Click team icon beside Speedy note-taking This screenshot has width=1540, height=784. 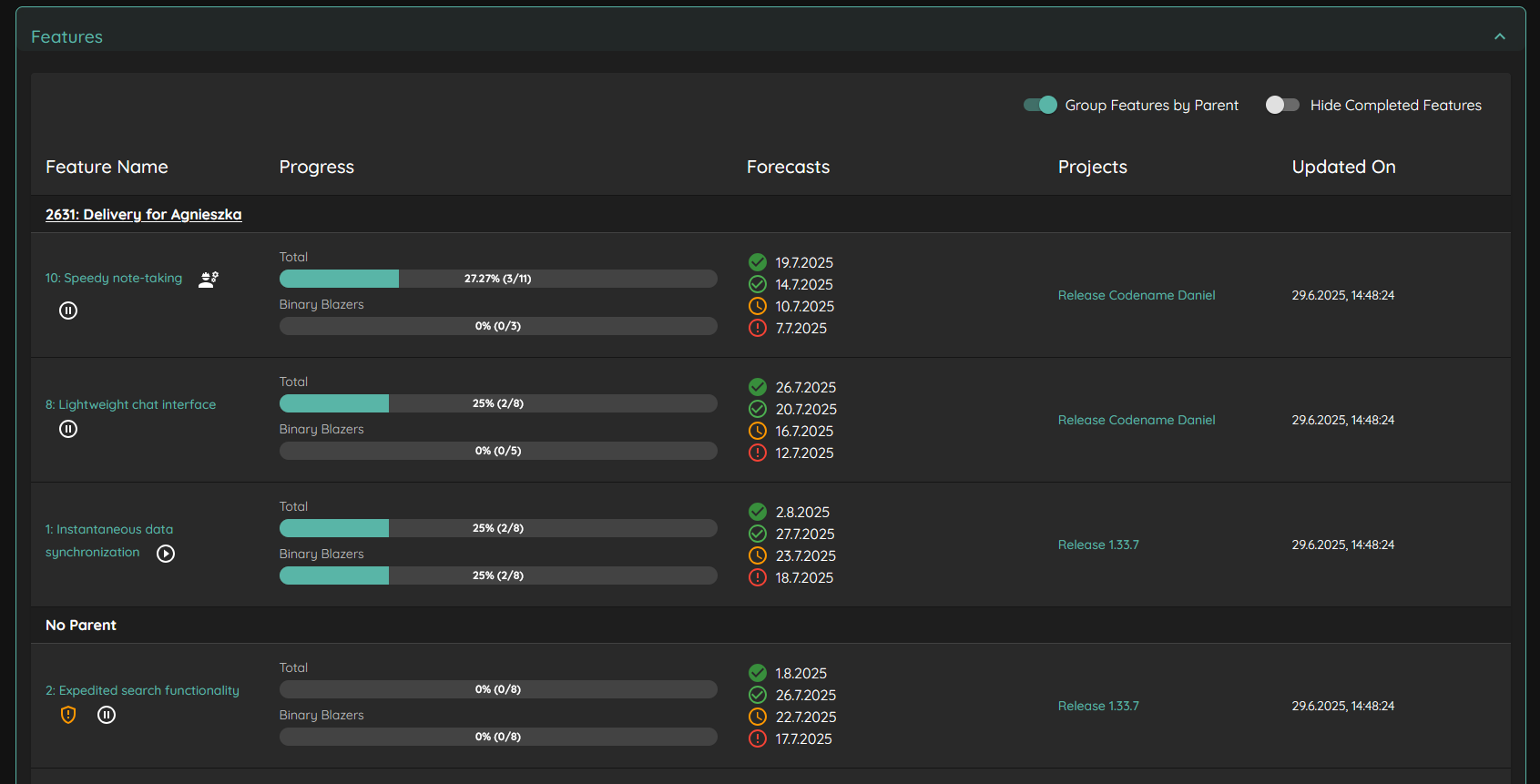(209, 280)
